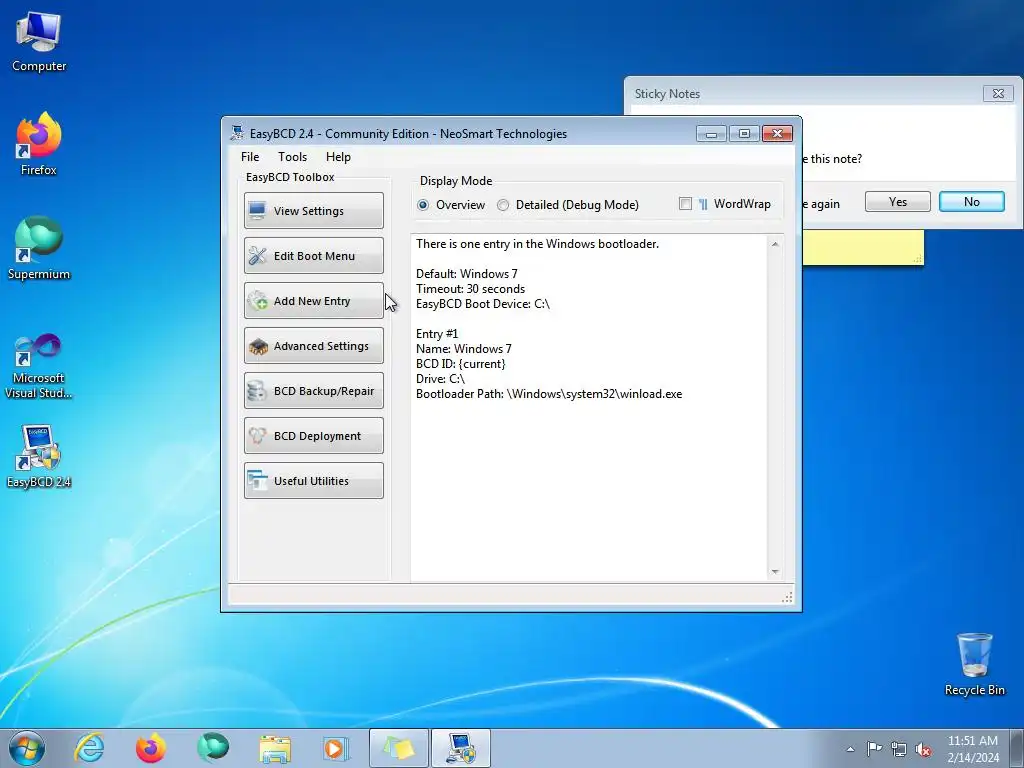Image resolution: width=1024 pixels, height=768 pixels.
Task: Minimize the EasyBCD window
Action: tap(711, 133)
